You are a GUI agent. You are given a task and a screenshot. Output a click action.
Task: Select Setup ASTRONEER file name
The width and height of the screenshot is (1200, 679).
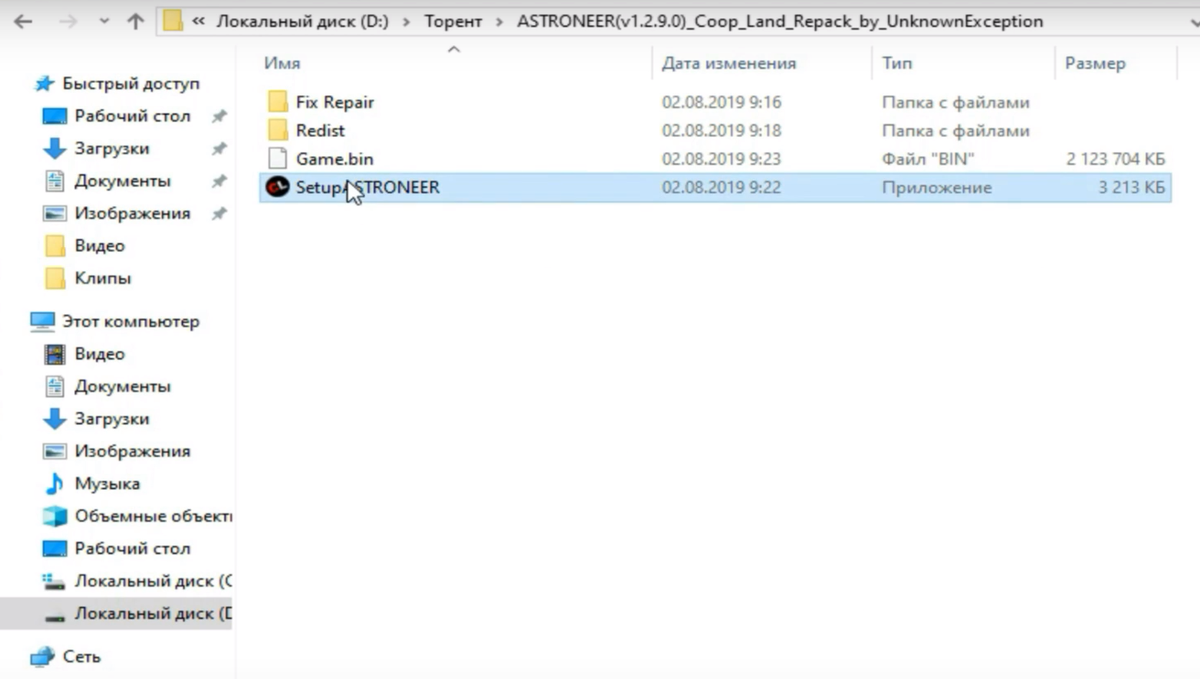(x=368, y=187)
